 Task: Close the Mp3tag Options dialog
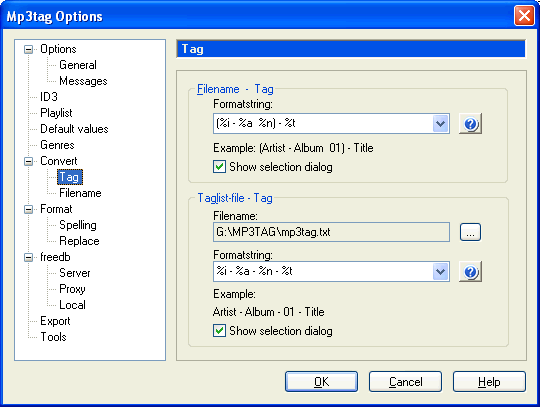coord(524,16)
